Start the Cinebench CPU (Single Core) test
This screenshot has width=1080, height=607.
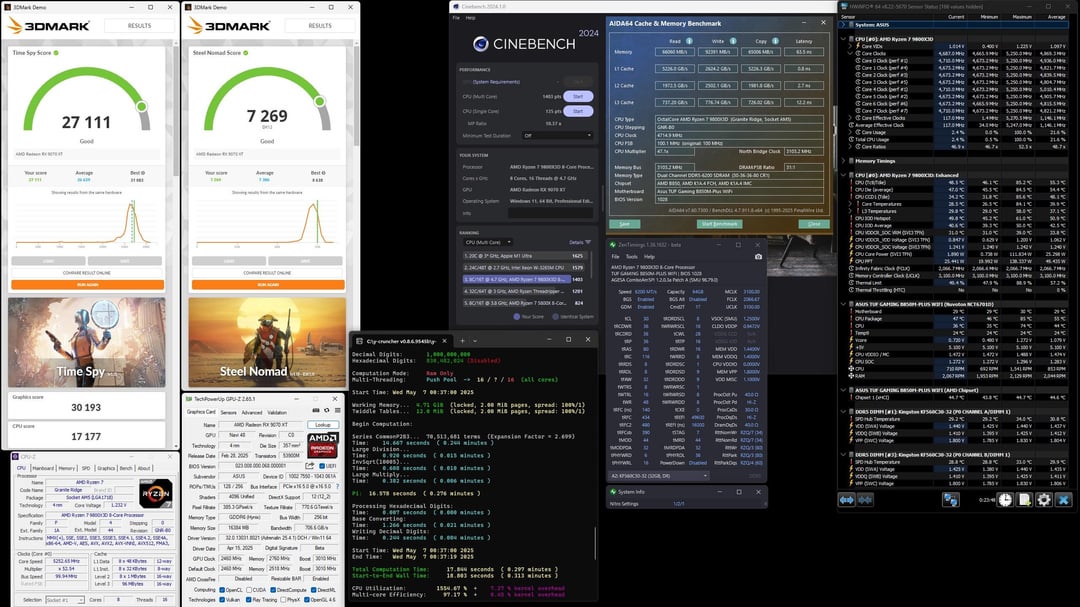[578, 111]
